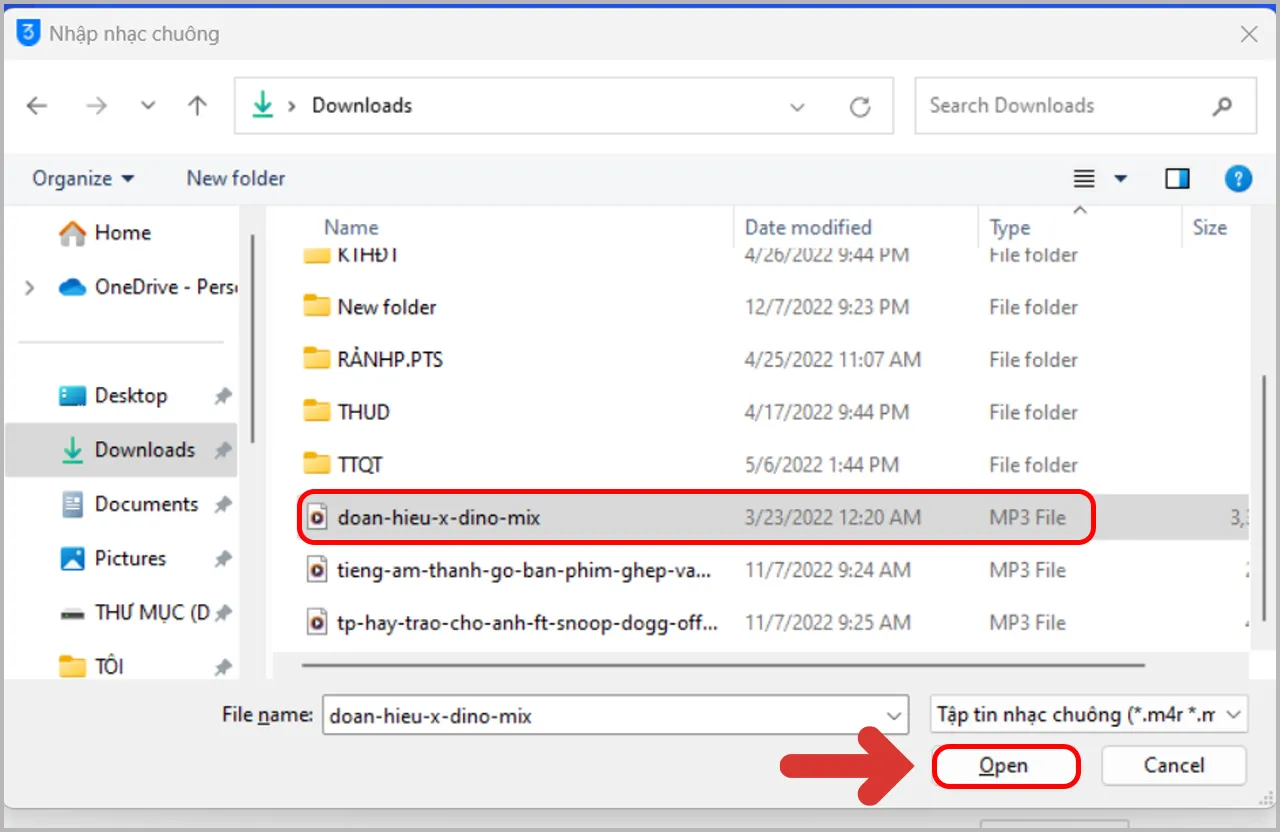Open the file type filter dropdown
Image resolution: width=1280 pixels, height=832 pixels.
click(1089, 715)
